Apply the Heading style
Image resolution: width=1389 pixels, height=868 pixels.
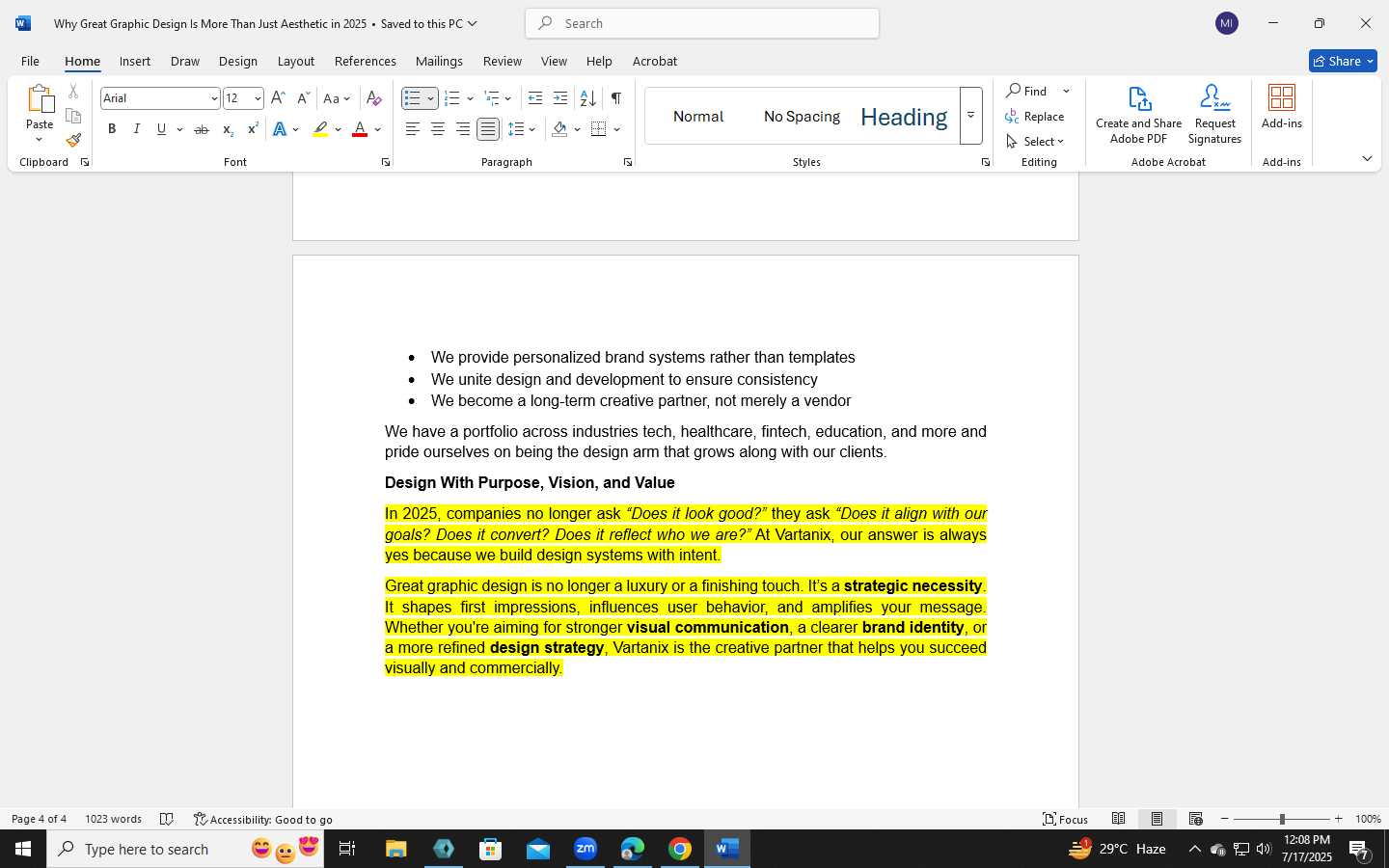904,116
